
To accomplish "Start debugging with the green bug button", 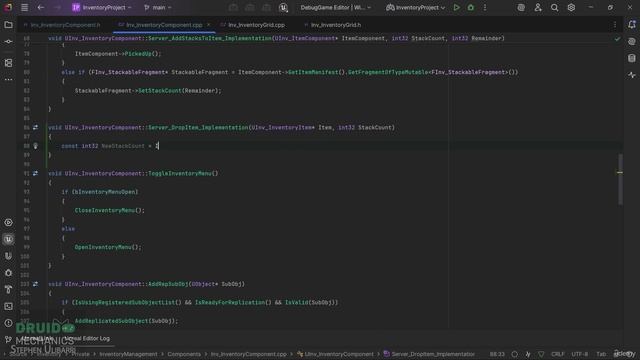I will pyautogui.click(x=471, y=7).
